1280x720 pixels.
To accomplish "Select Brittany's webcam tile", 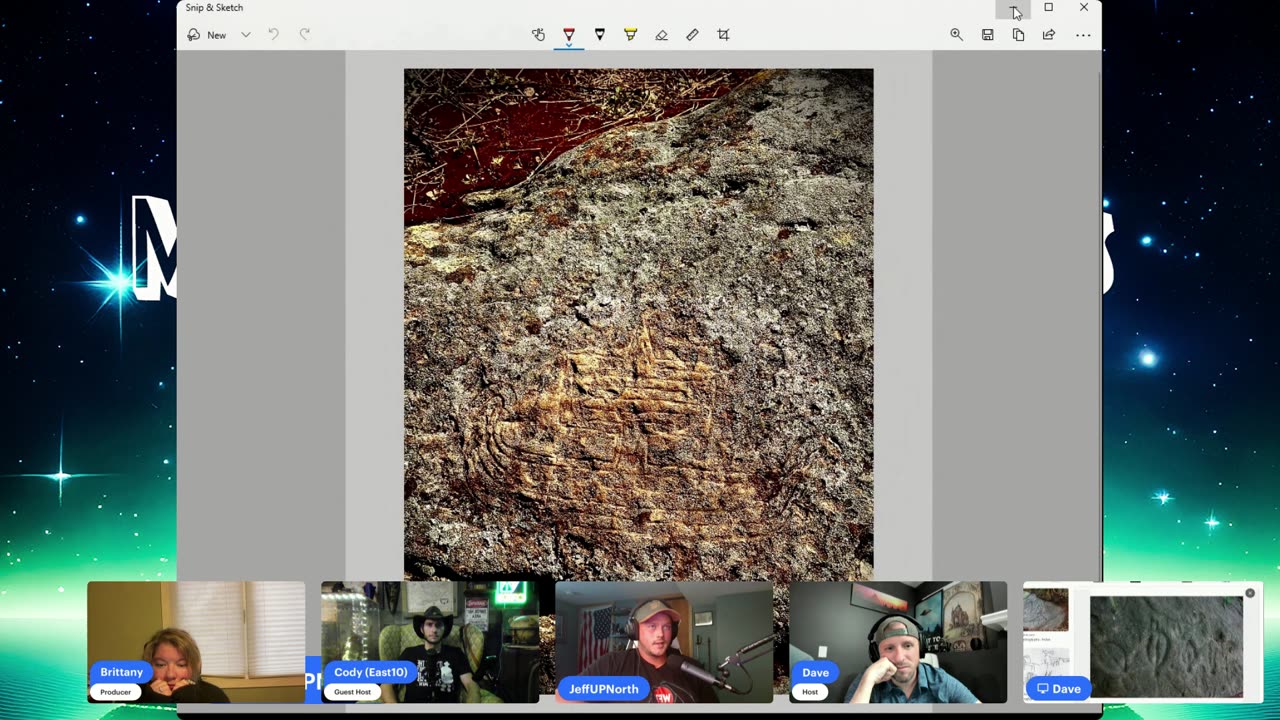I will [x=196, y=642].
